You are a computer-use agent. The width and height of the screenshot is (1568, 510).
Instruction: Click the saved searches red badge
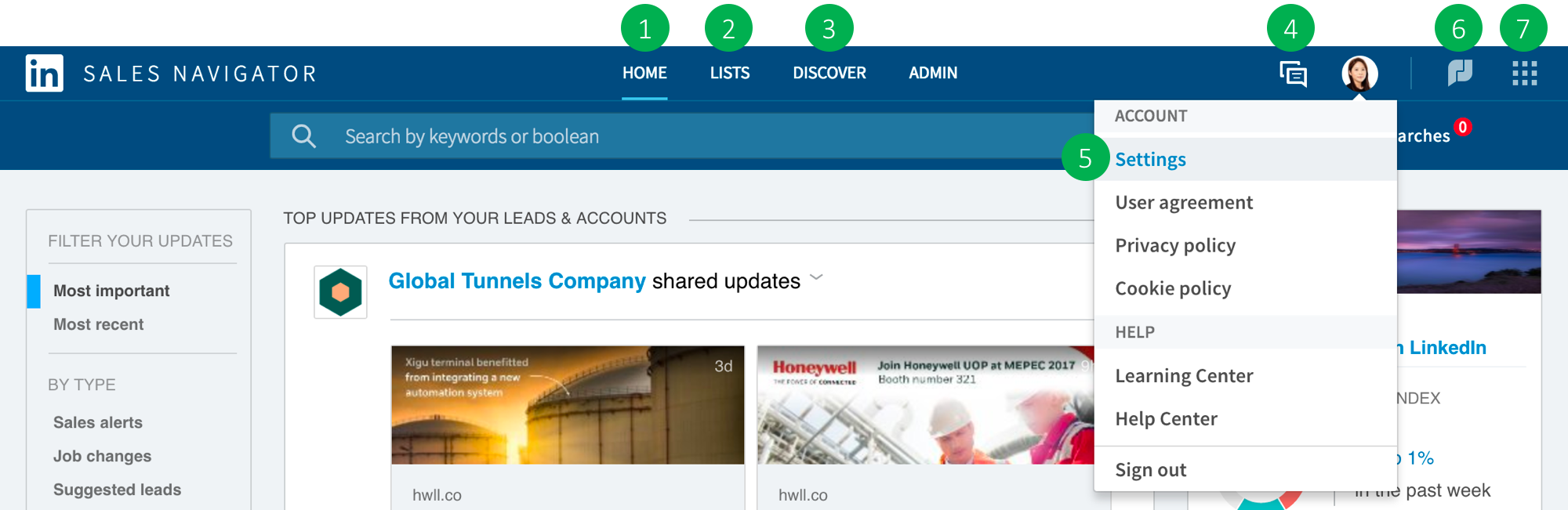[1462, 127]
